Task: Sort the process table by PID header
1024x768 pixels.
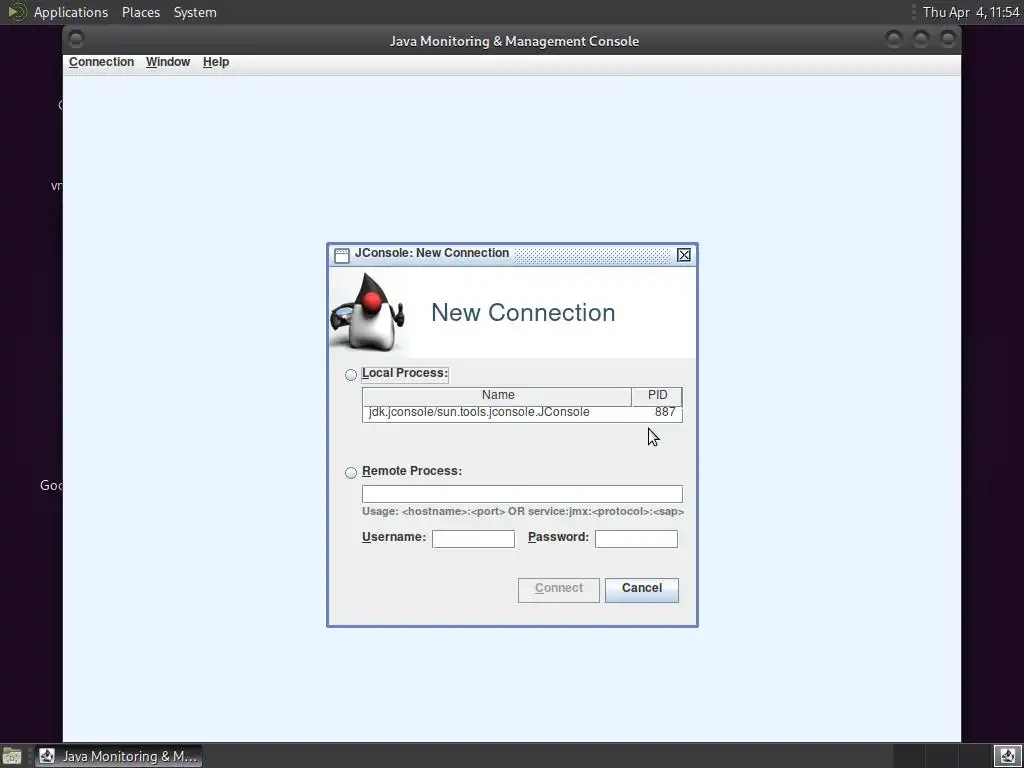Action: coord(657,396)
